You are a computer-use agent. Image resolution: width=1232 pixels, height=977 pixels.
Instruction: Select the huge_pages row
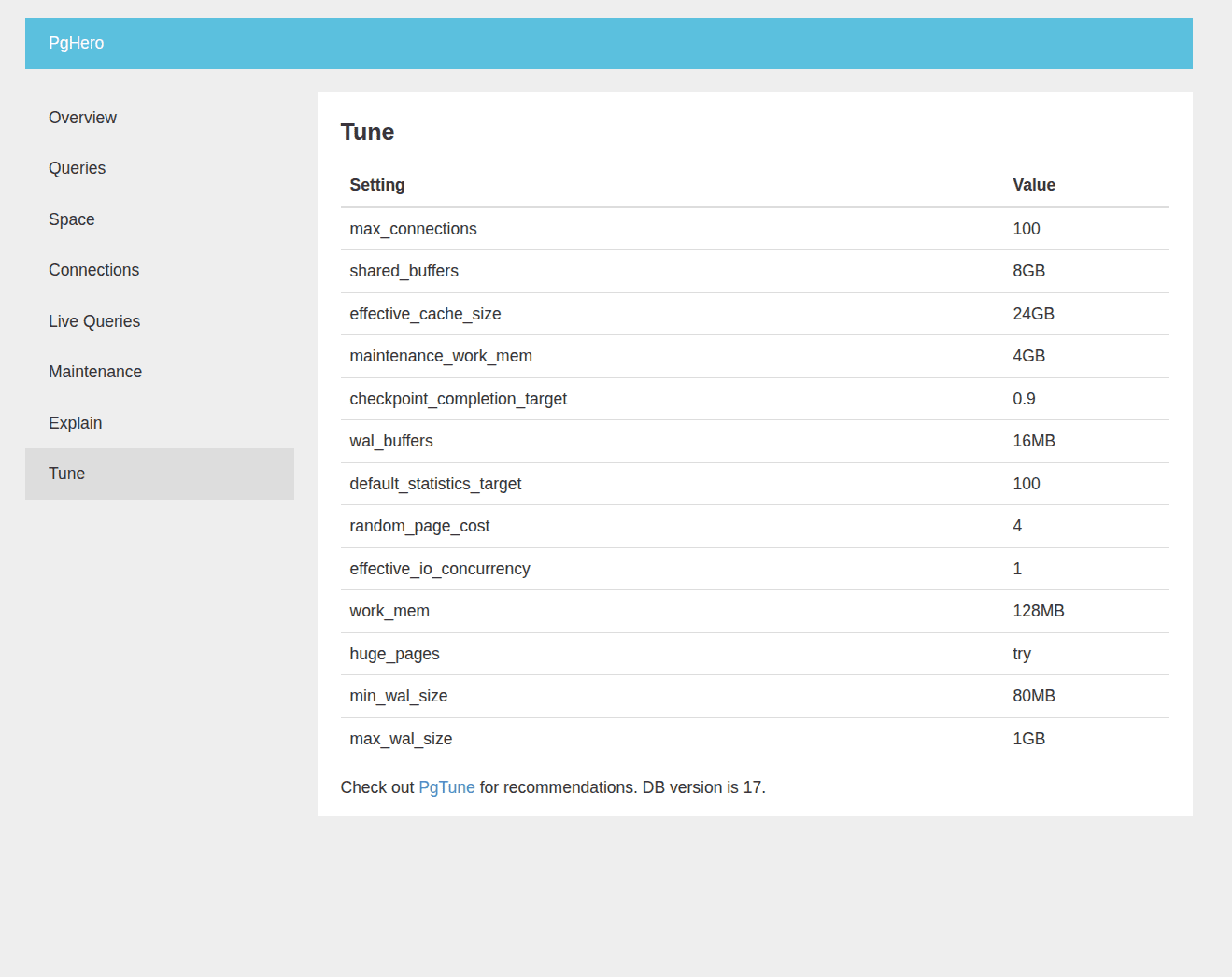pos(394,654)
